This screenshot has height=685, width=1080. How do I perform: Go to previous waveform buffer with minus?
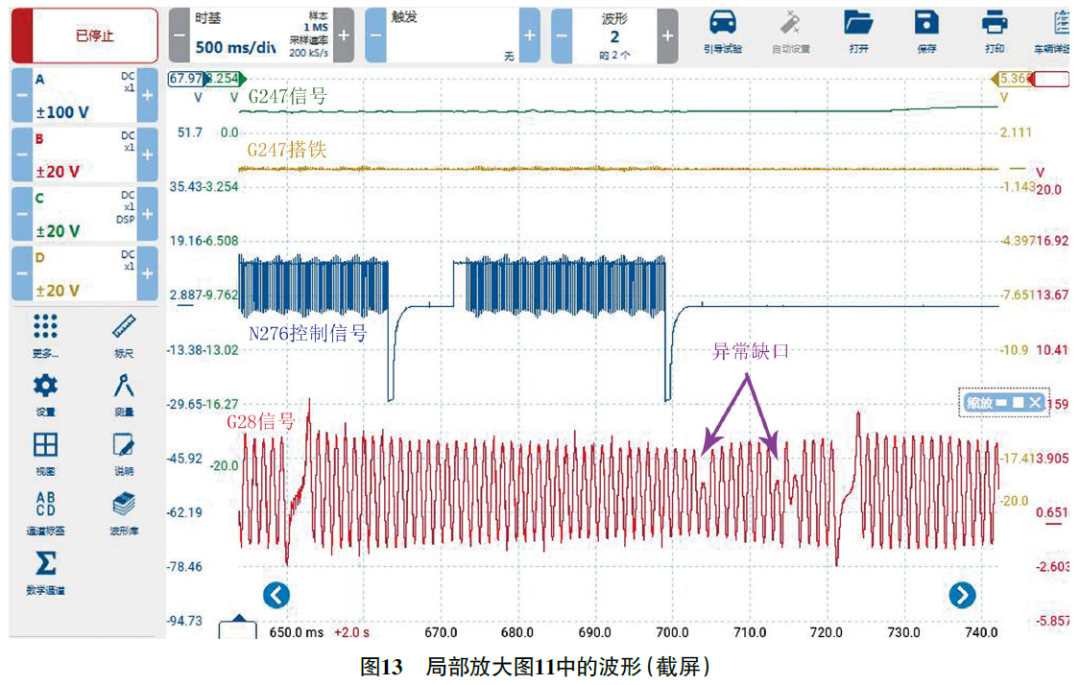561,35
